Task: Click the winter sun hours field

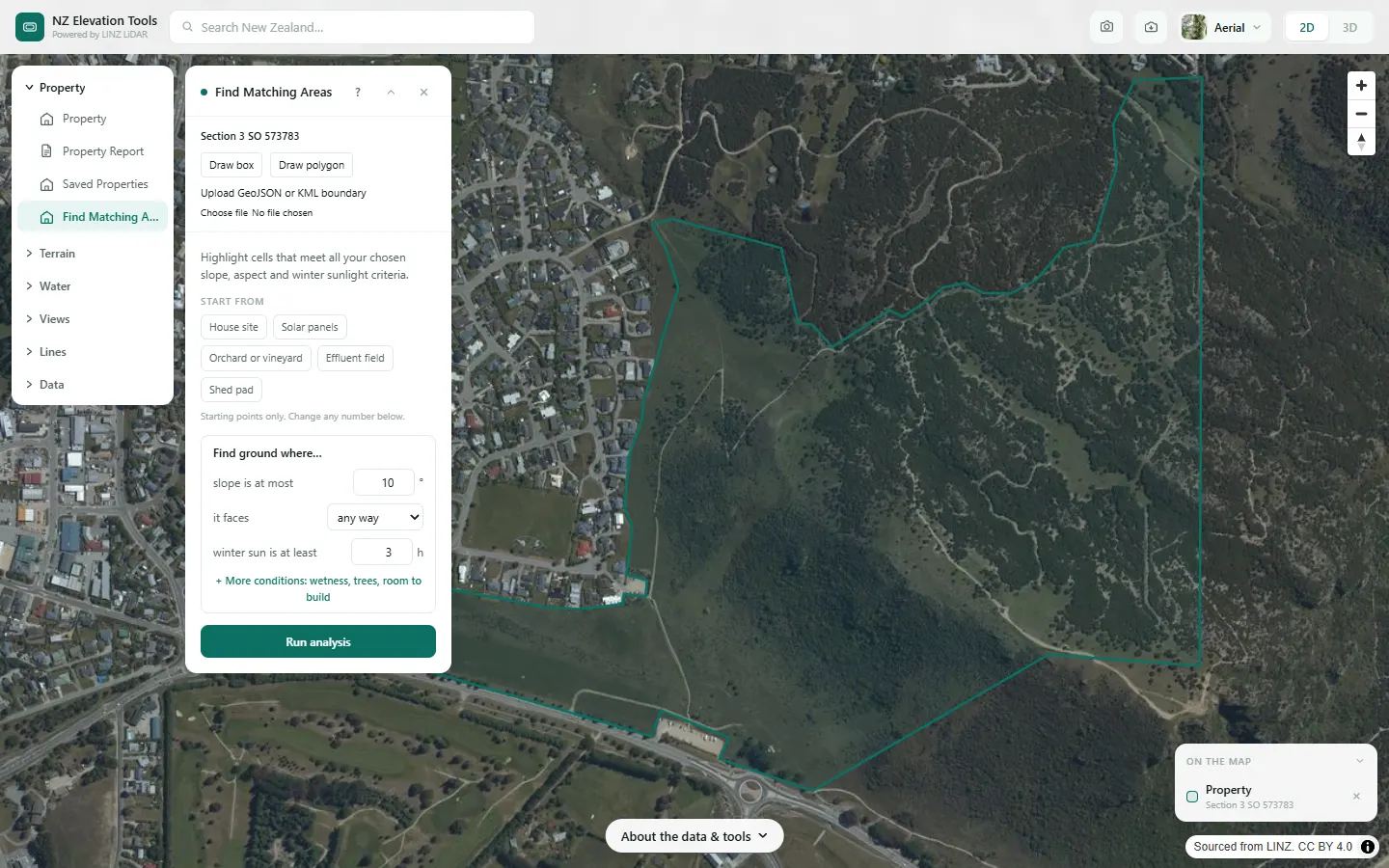Action: tap(382, 553)
